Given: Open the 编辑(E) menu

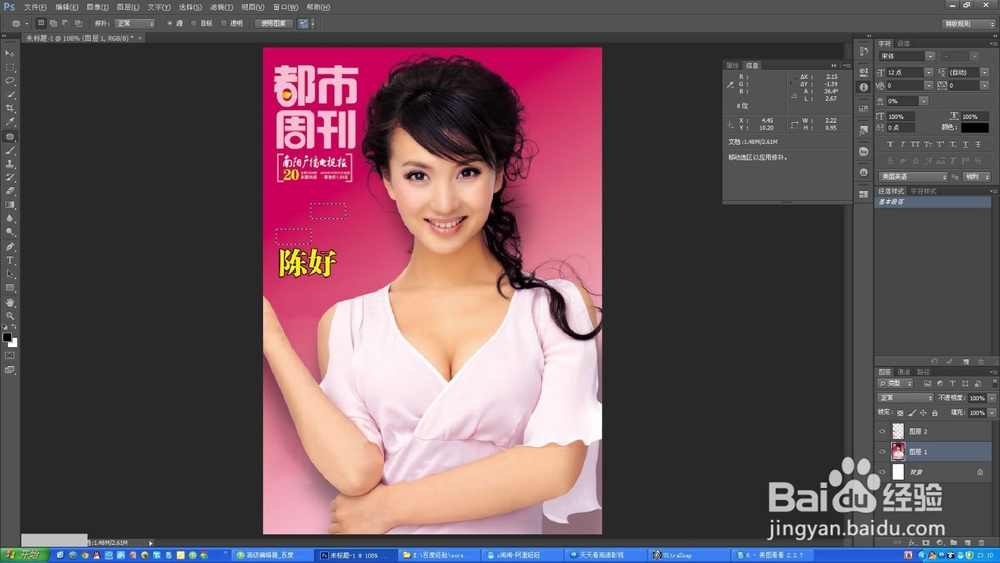Looking at the screenshot, I should coord(66,7).
